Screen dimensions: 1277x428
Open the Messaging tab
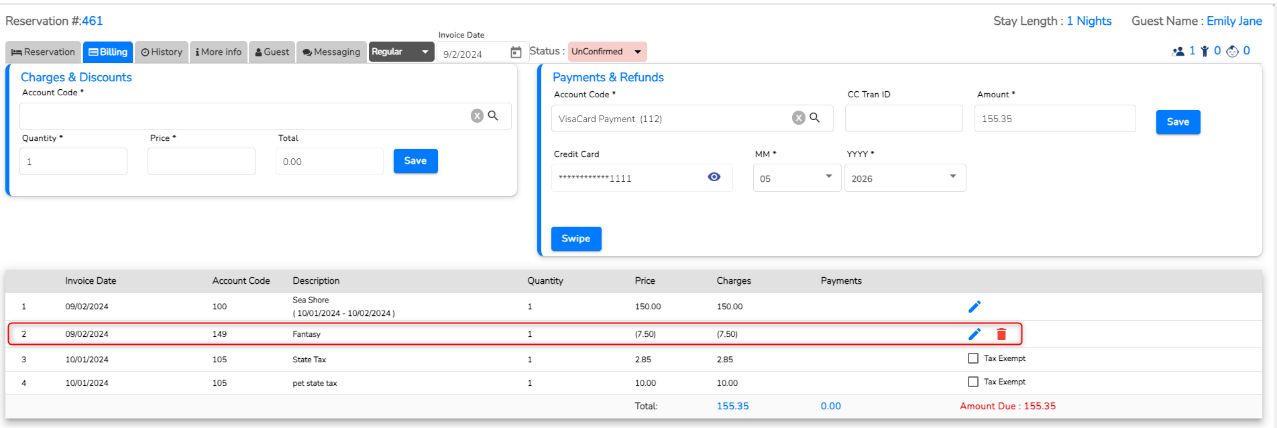coord(331,52)
